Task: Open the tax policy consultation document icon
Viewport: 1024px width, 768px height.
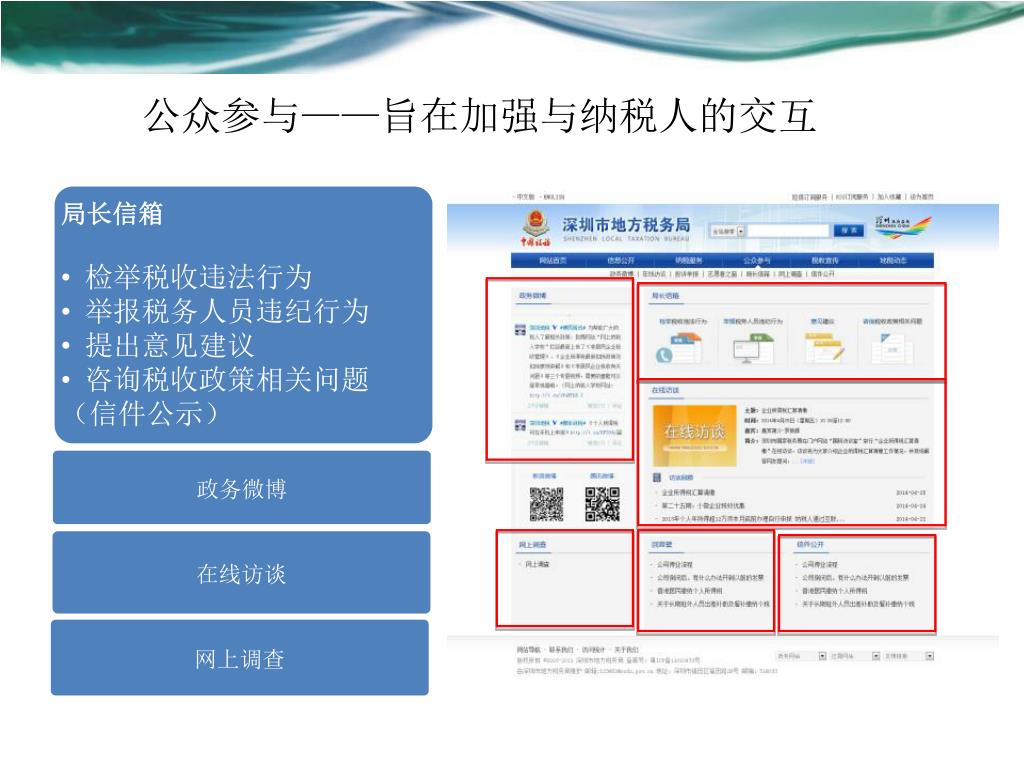Action: click(x=891, y=348)
